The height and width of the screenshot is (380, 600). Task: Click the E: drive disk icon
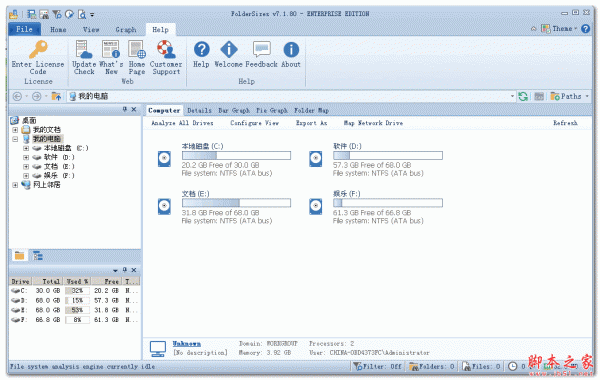click(164, 206)
